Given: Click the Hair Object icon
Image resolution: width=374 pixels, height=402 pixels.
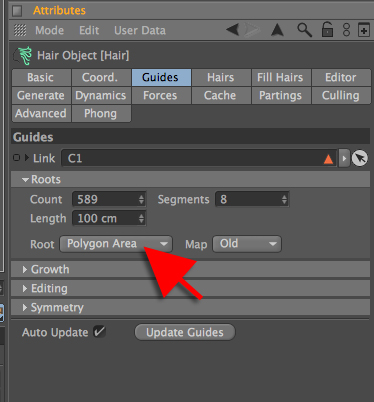Looking at the screenshot, I should pos(23,56).
